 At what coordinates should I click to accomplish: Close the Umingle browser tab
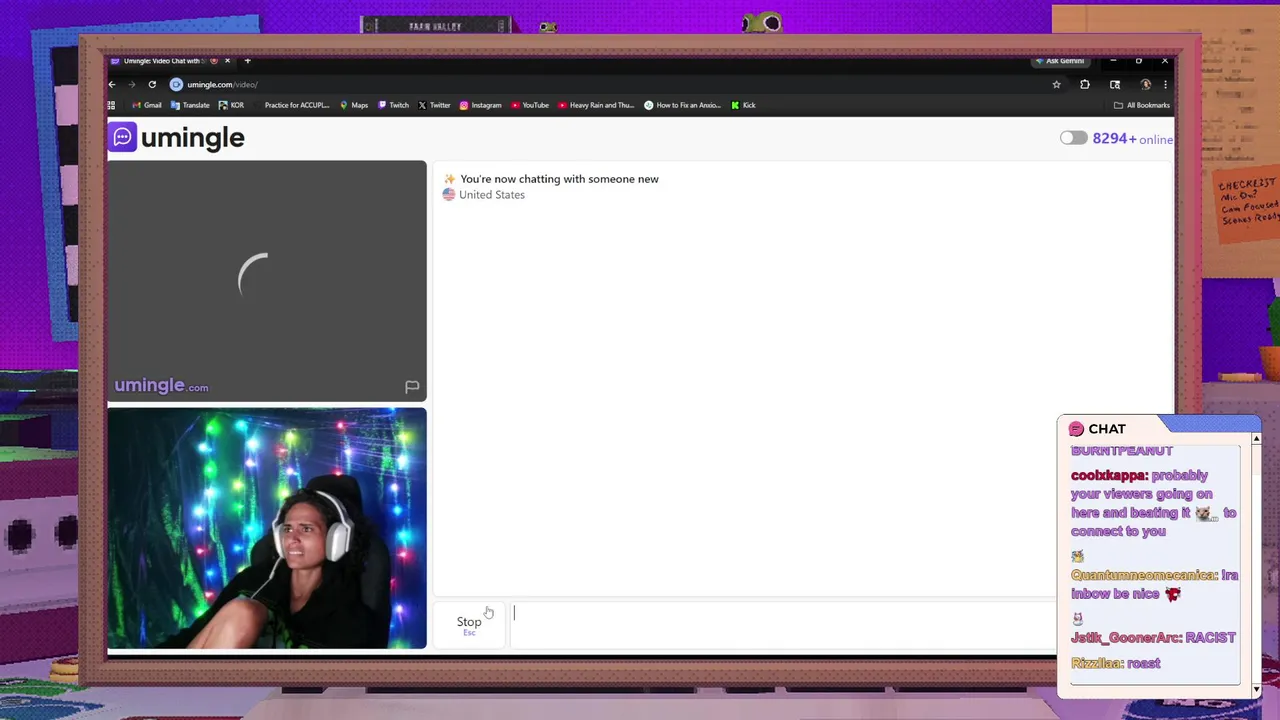(x=227, y=61)
